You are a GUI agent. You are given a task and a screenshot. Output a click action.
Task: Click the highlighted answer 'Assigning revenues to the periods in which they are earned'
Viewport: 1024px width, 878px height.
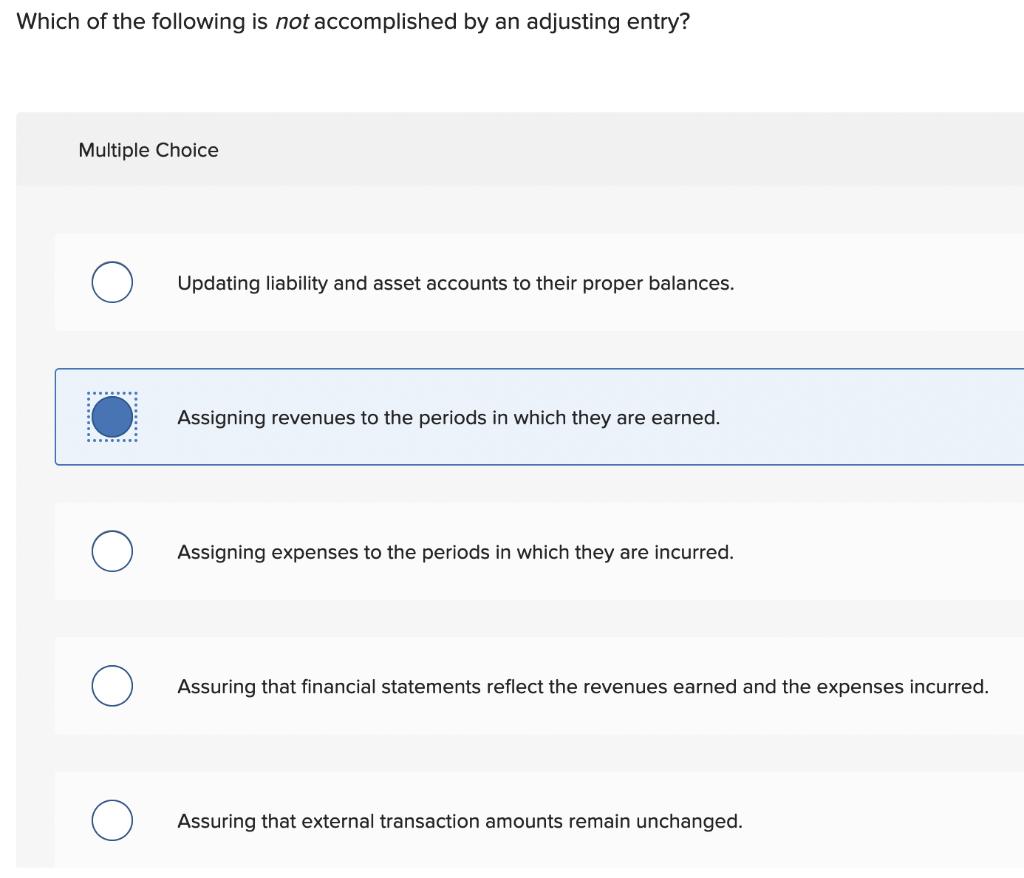[x=448, y=417]
